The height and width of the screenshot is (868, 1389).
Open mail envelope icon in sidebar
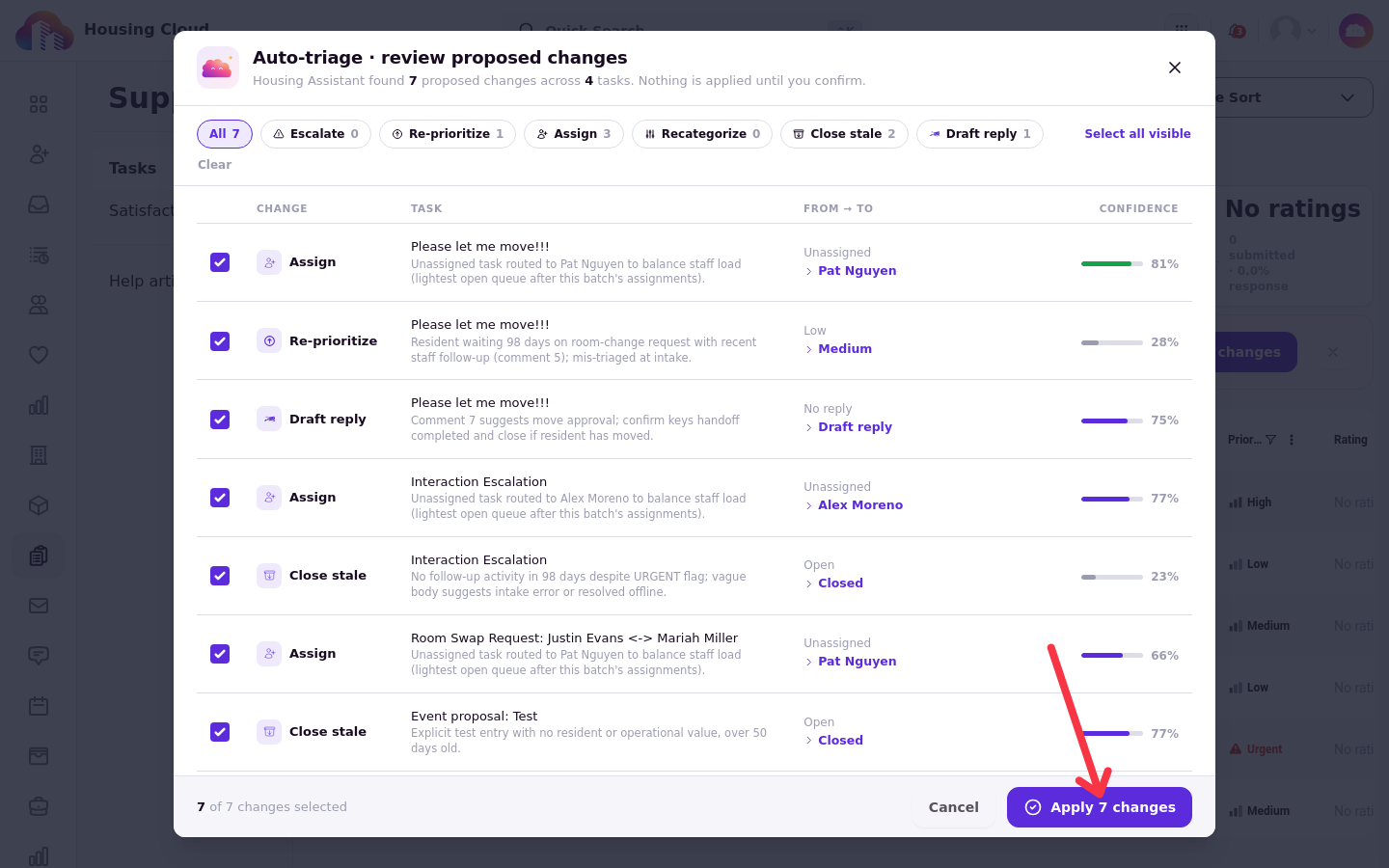[x=39, y=606]
